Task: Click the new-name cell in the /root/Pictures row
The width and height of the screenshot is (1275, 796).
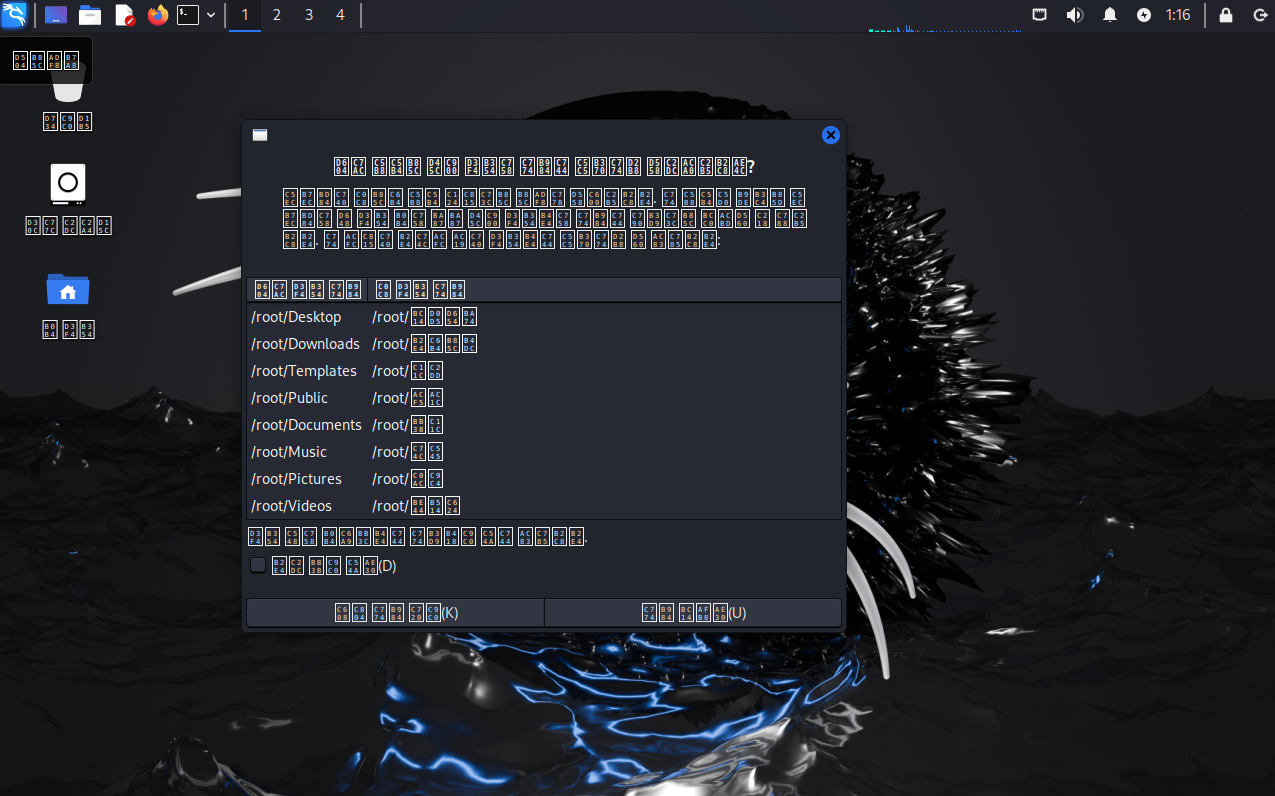Action: point(408,479)
